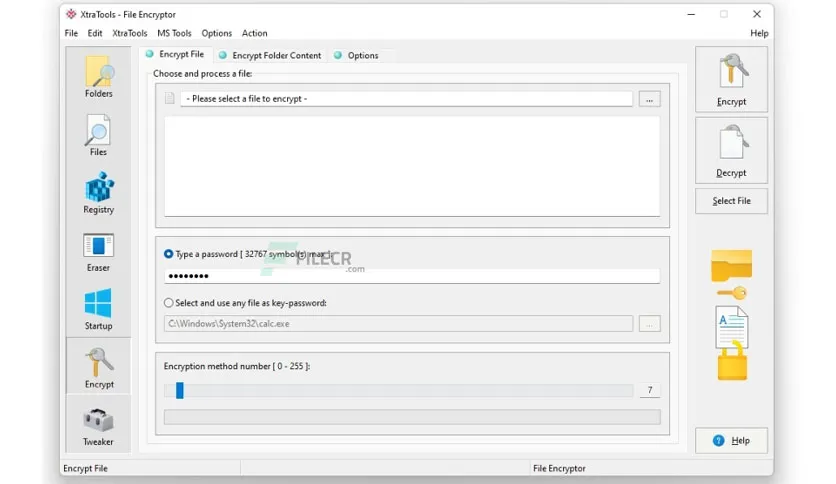Click the folder-key-document-lock illustration
This screenshot has width=836, height=484.
pos(732,314)
